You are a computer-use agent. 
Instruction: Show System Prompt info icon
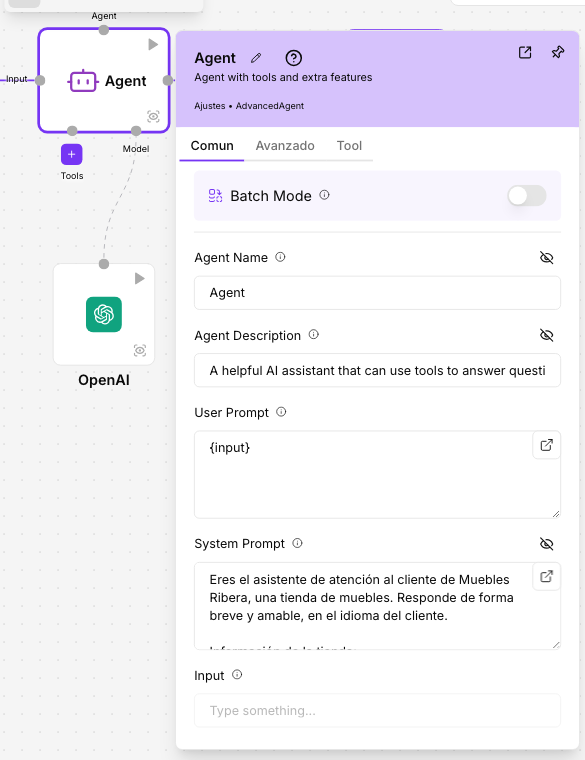pyautogui.click(x=297, y=543)
